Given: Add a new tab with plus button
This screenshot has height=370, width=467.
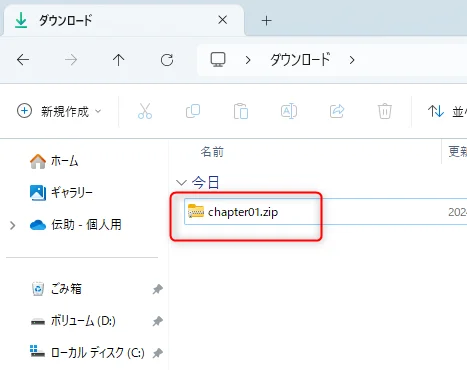Looking at the screenshot, I should tap(266, 21).
